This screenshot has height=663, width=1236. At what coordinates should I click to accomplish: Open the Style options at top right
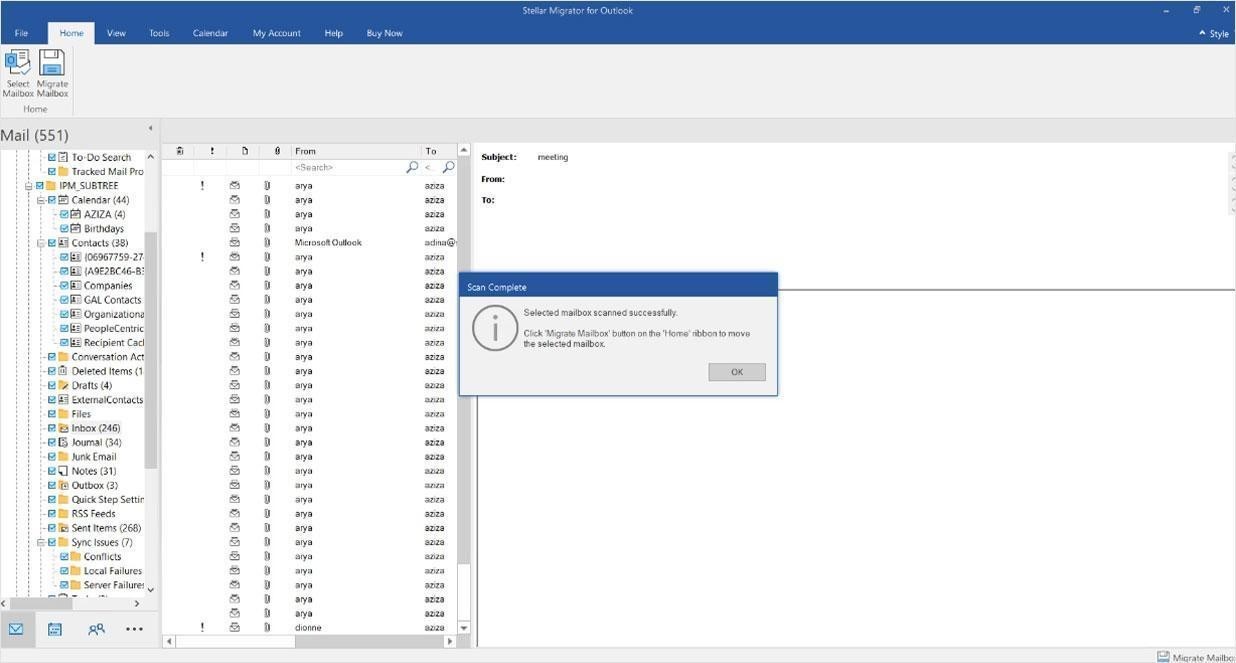[x=1214, y=32]
